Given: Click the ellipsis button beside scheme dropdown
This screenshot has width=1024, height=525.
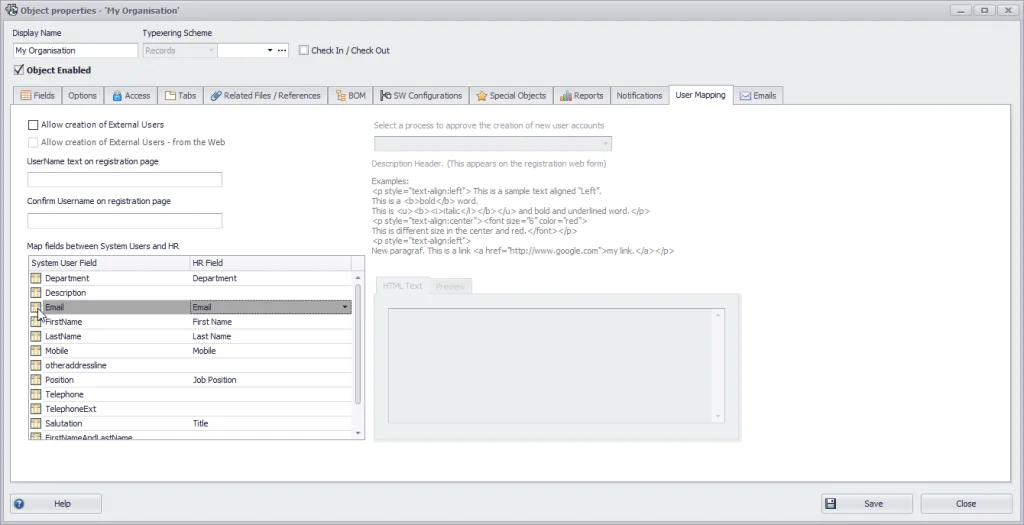Looking at the screenshot, I should click(x=282, y=50).
